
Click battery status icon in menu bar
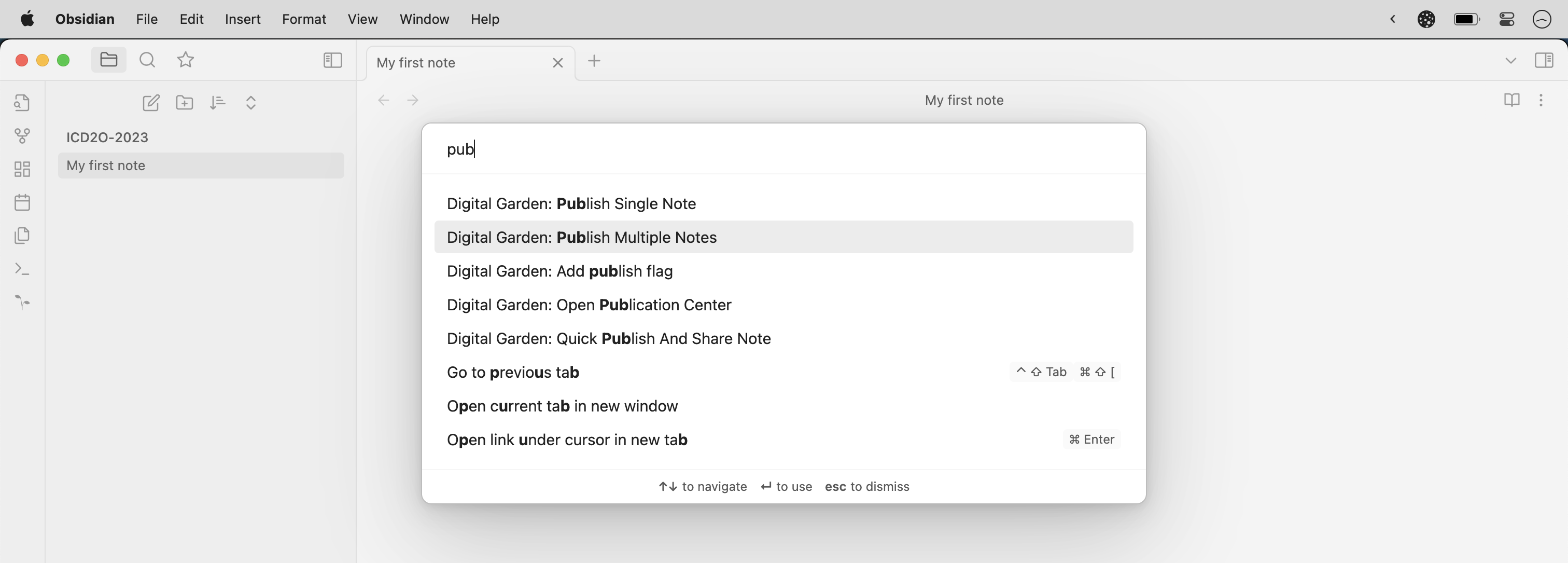click(x=1466, y=20)
